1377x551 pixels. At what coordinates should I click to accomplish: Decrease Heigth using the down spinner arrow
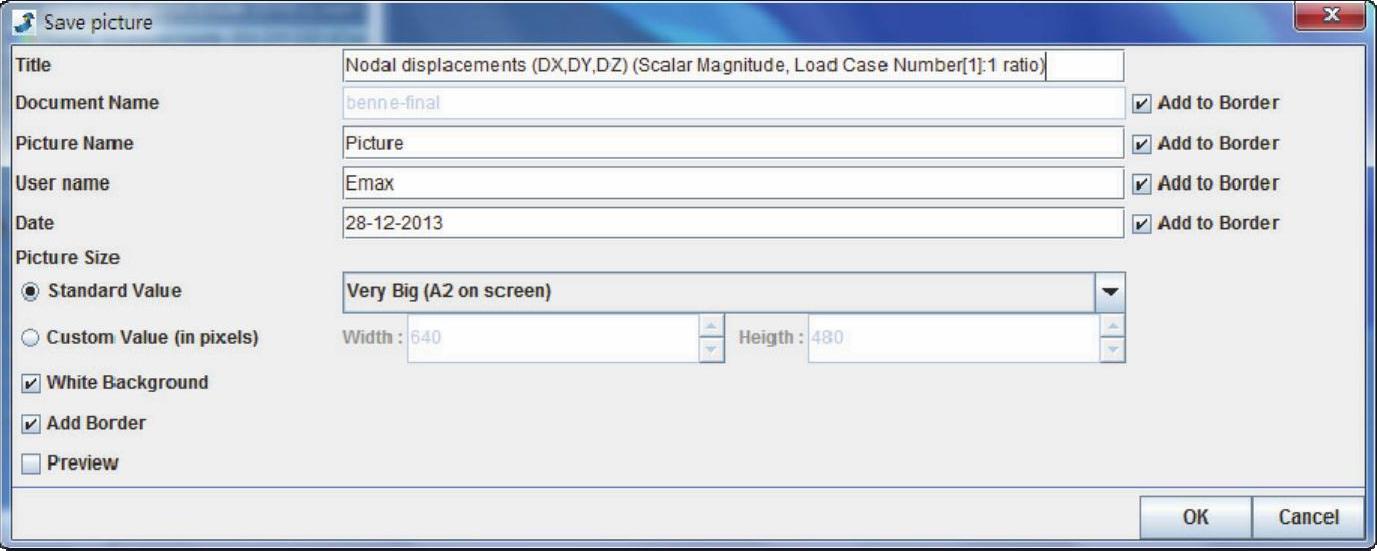click(x=1112, y=349)
